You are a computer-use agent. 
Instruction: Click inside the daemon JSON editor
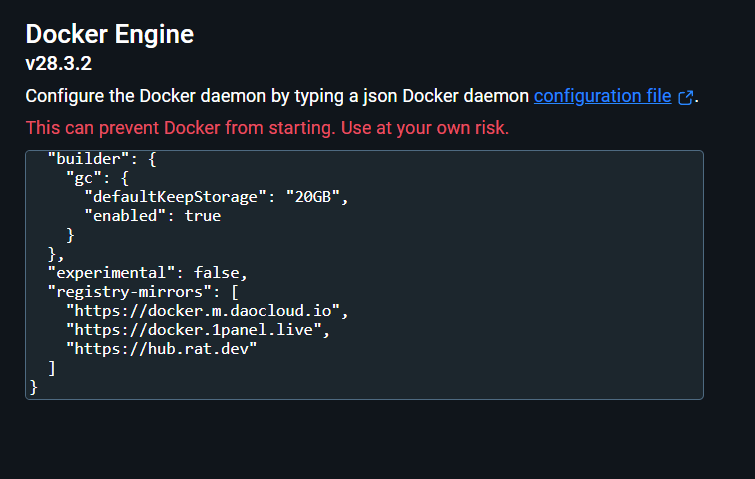click(x=364, y=275)
